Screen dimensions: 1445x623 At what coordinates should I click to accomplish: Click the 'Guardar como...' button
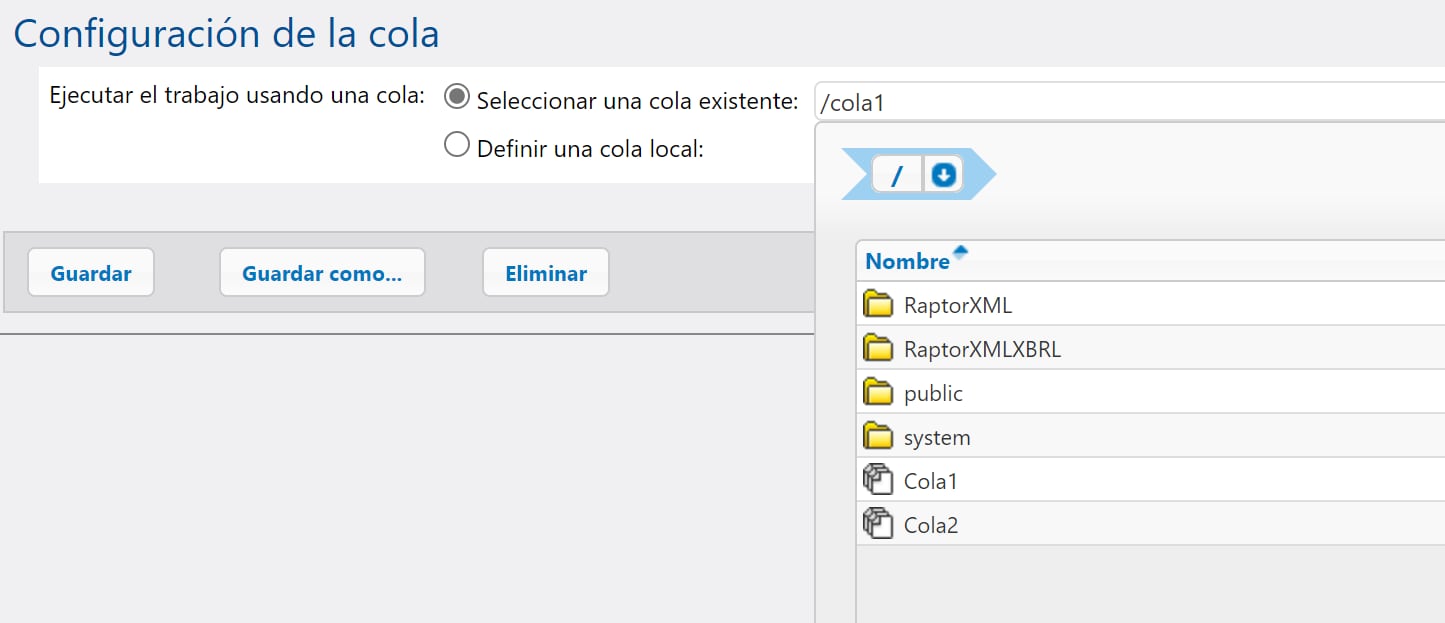(x=322, y=273)
